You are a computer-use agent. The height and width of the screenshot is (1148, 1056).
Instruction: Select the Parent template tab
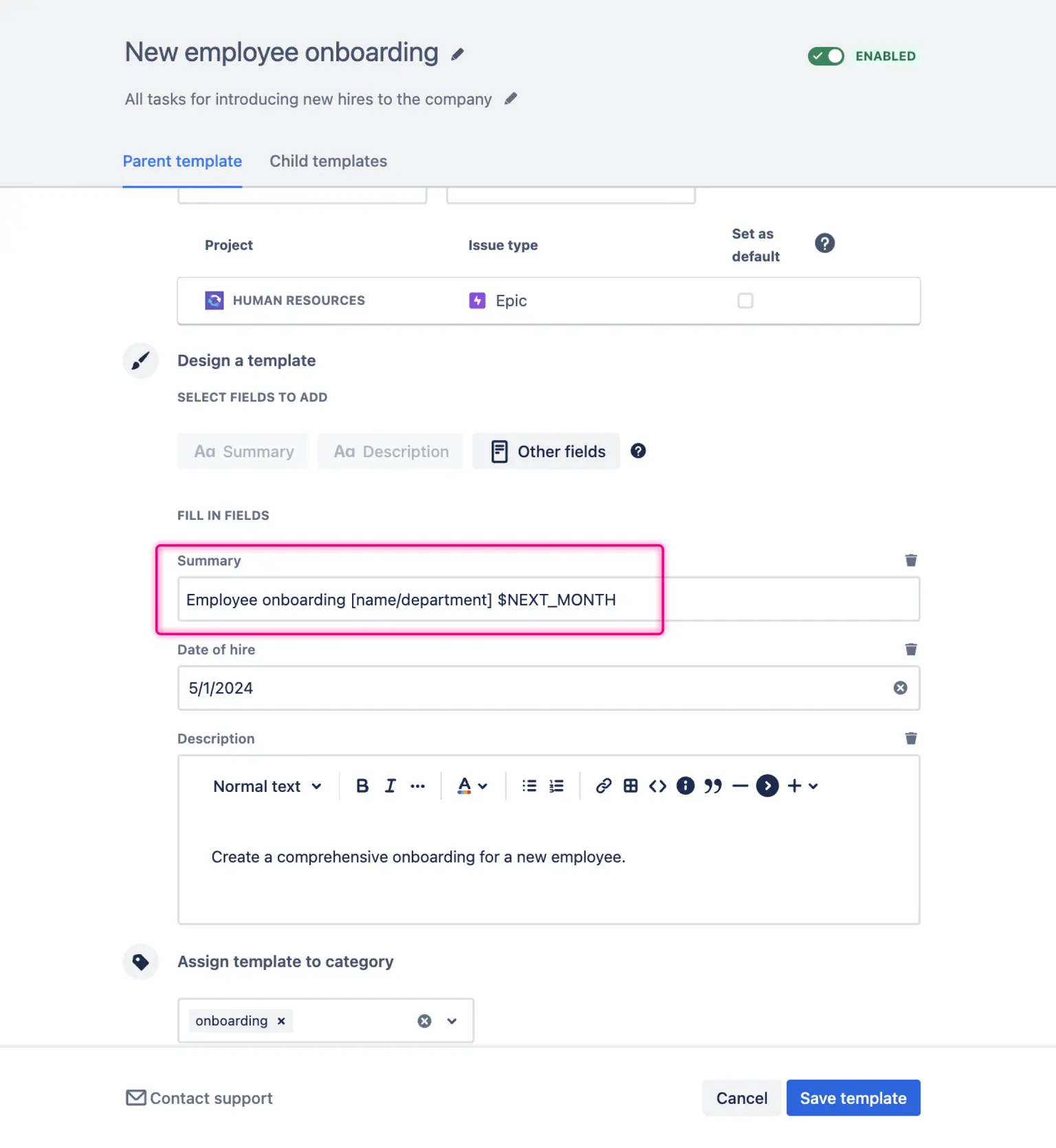[182, 161]
